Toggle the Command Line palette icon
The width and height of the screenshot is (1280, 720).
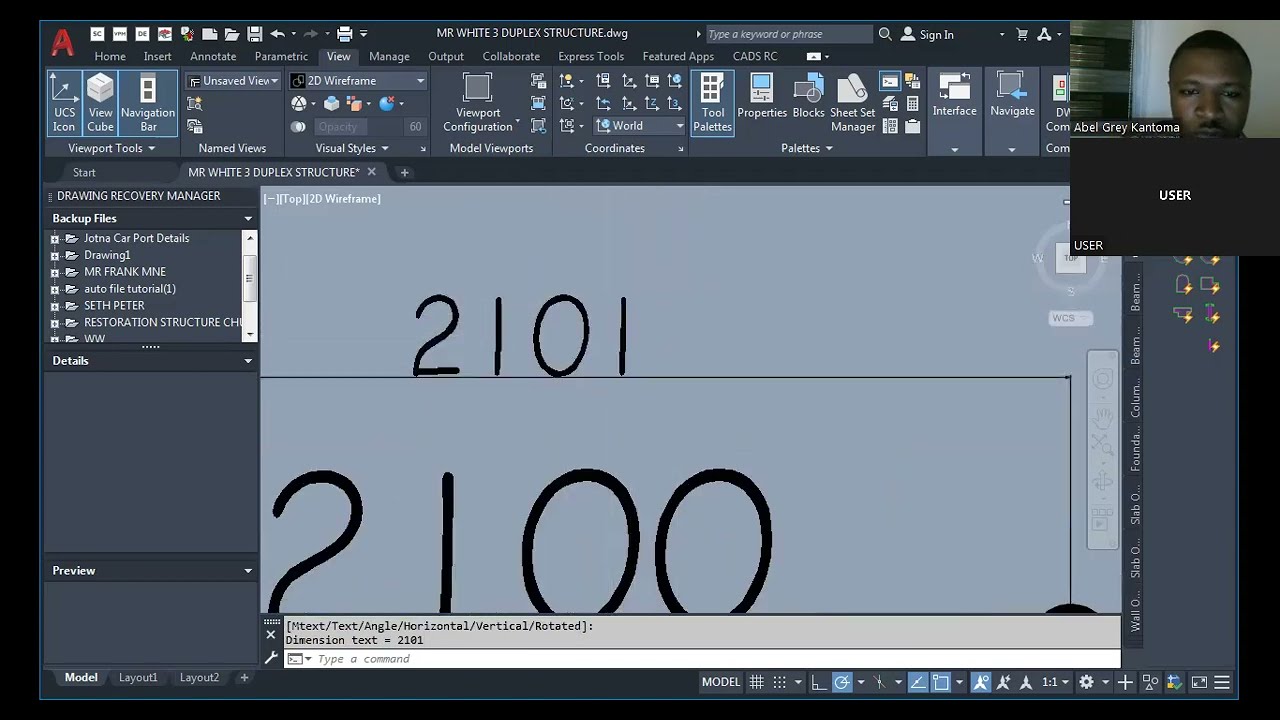coord(890,82)
